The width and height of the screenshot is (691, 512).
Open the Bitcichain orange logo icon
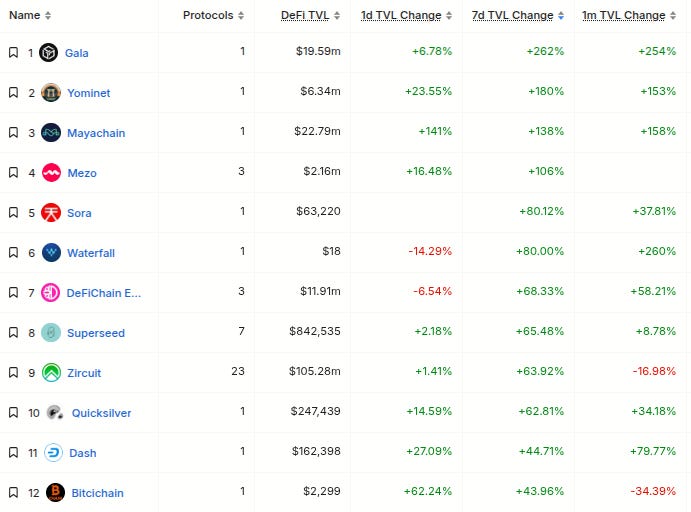pos(55,493)
